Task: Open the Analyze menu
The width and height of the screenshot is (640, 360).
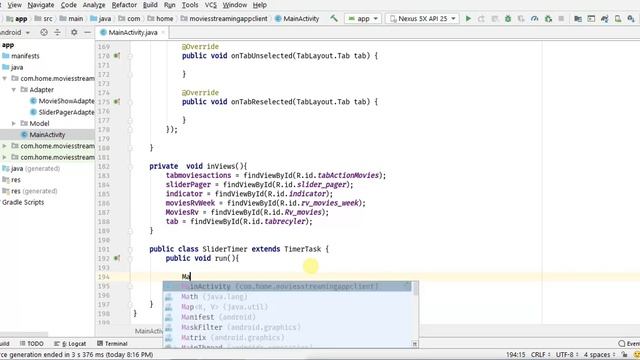Action: [x=94, y=5]
